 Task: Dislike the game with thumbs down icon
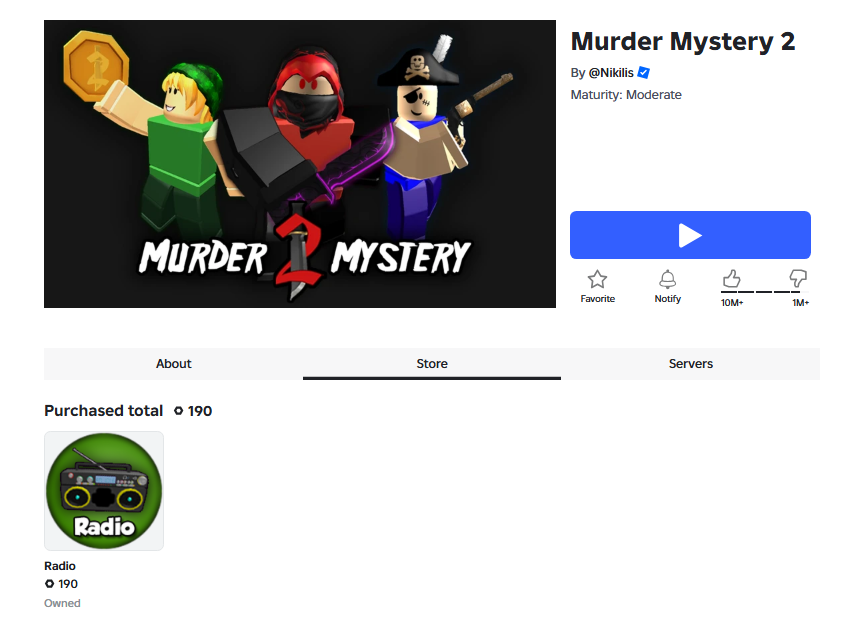tap(798, 278)
